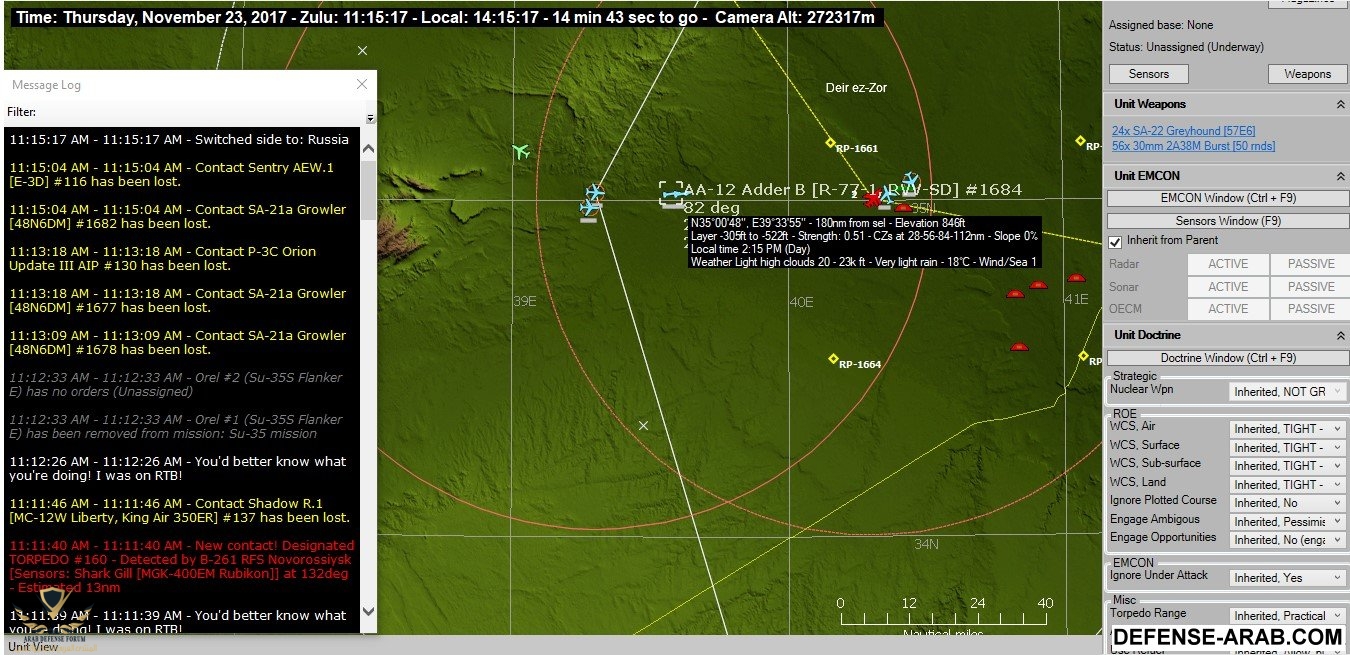Close the Message Log window
The height and width of the screenshot is (655, 1350).
click(x=362, y=85)
